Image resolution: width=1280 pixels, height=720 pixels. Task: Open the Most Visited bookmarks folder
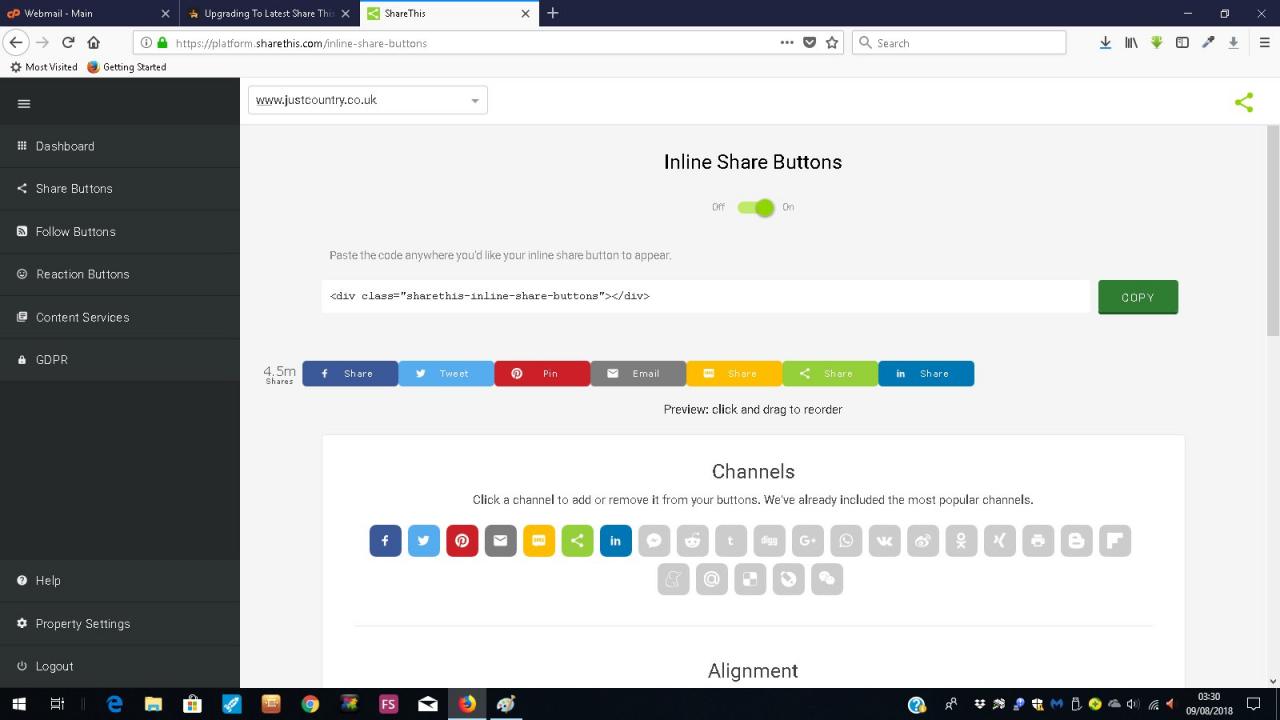(44, 67)
